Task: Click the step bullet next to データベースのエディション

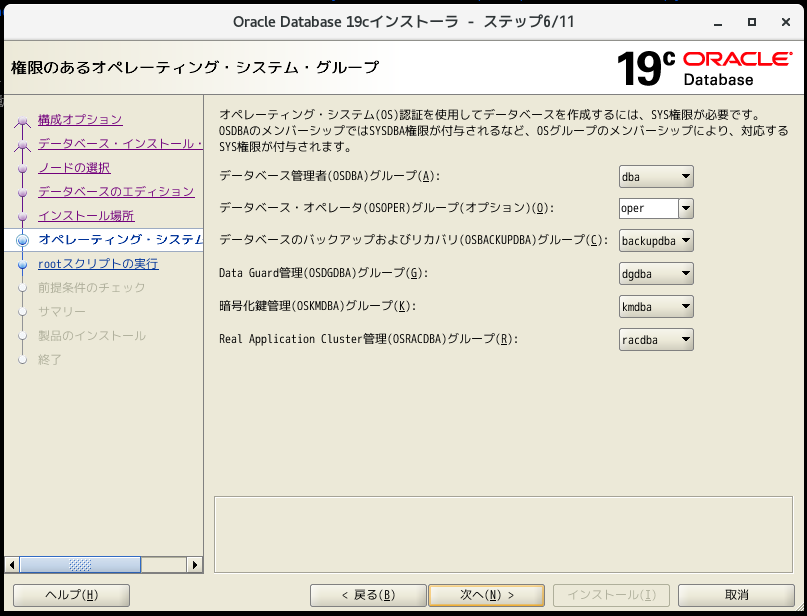Action: click(22, 192)
